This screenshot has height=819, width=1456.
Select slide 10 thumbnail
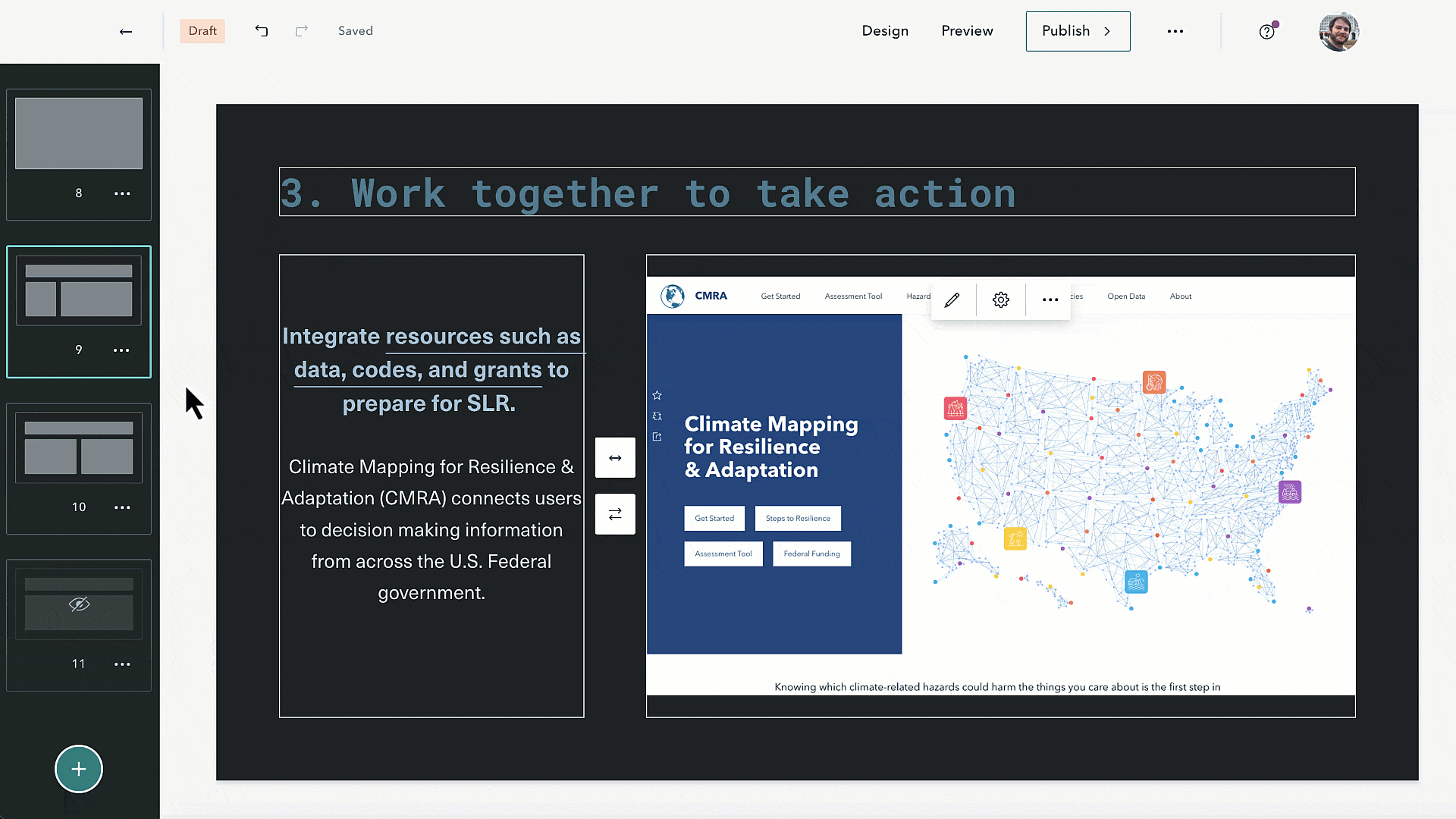click(x=79, y=449)
